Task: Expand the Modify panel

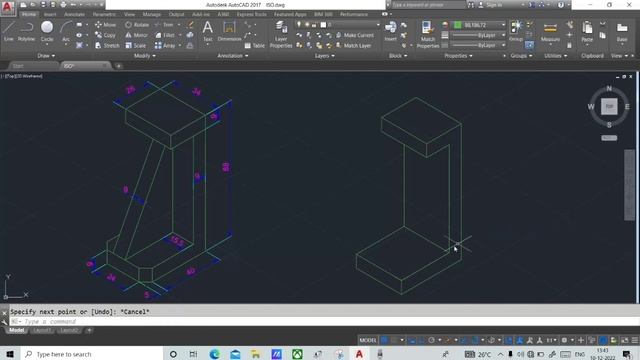Action: click(144, 56)
